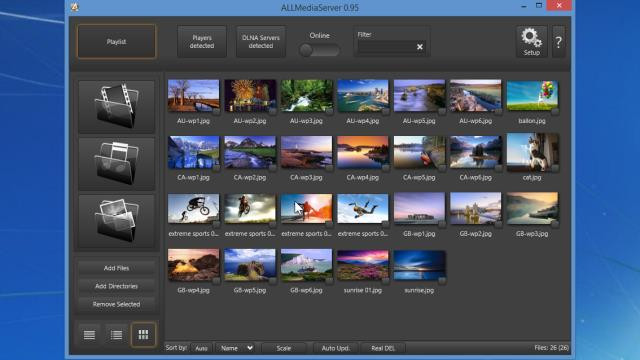Open the Playlist tab
Viewport: 640px width, 360px height.
116,42
